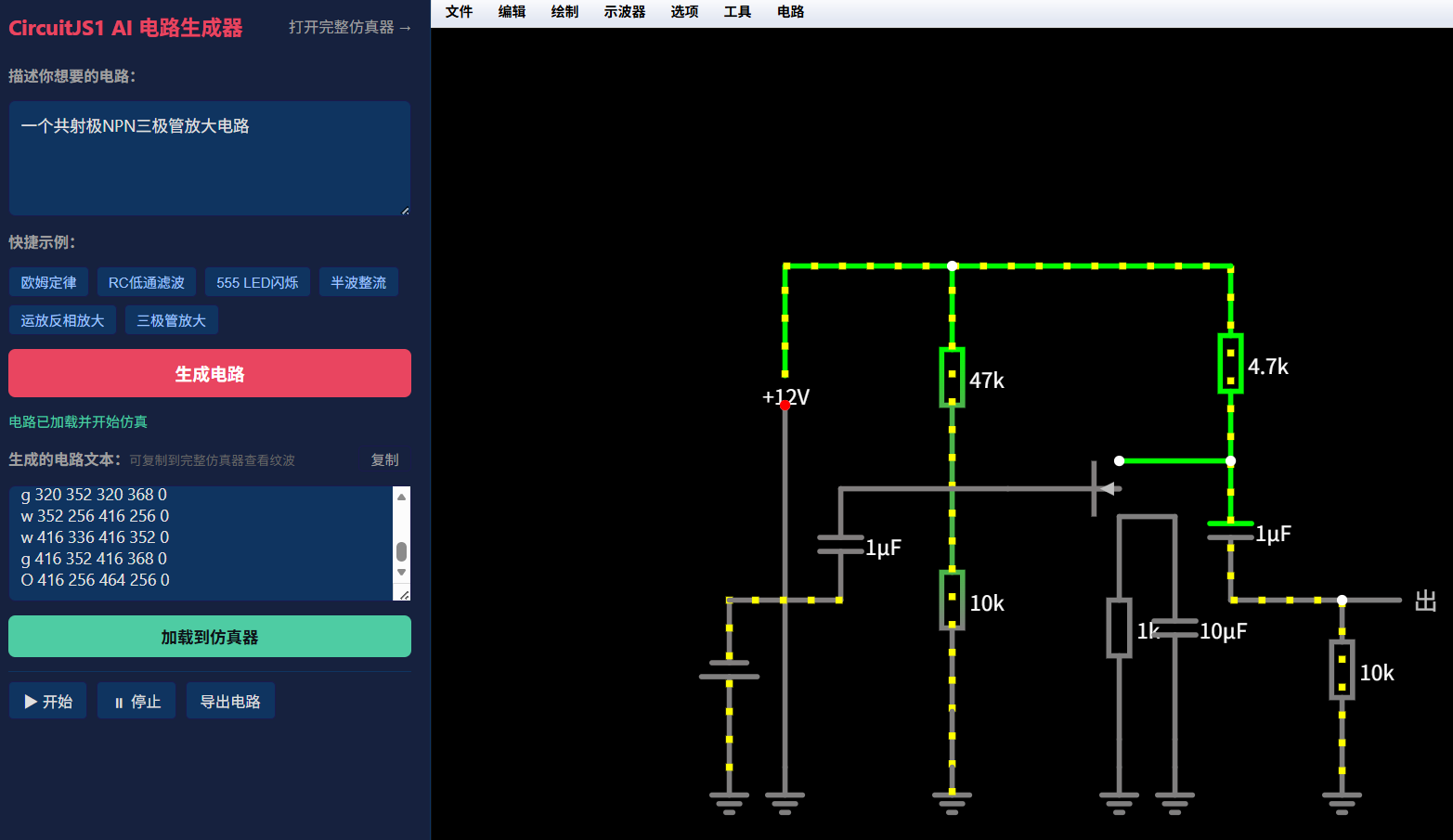Choose the 半波整流 quick example
This screenshot has height=840, width=1453.
[358, 282]
